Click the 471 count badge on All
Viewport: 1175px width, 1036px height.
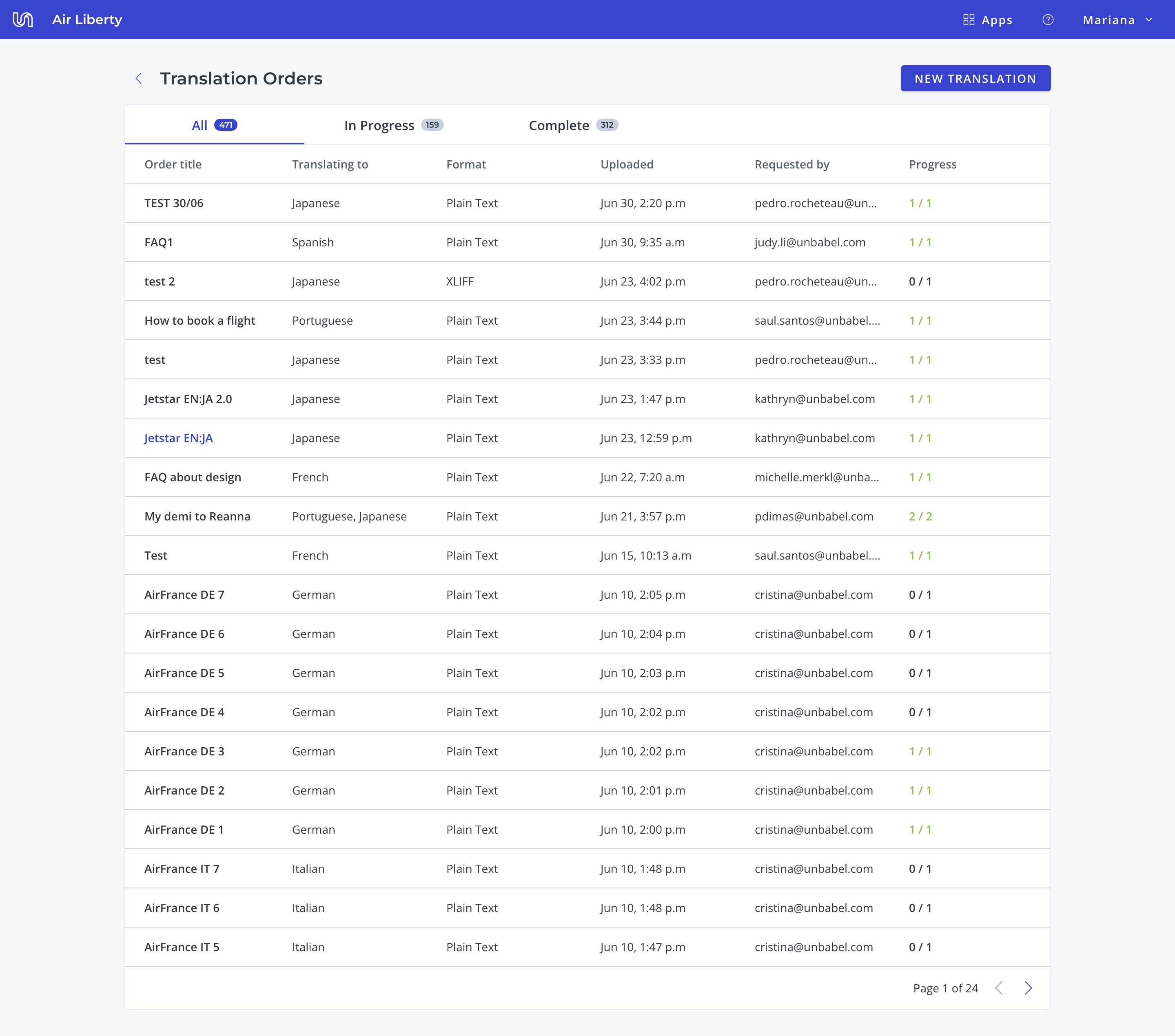tap(225, 125)
